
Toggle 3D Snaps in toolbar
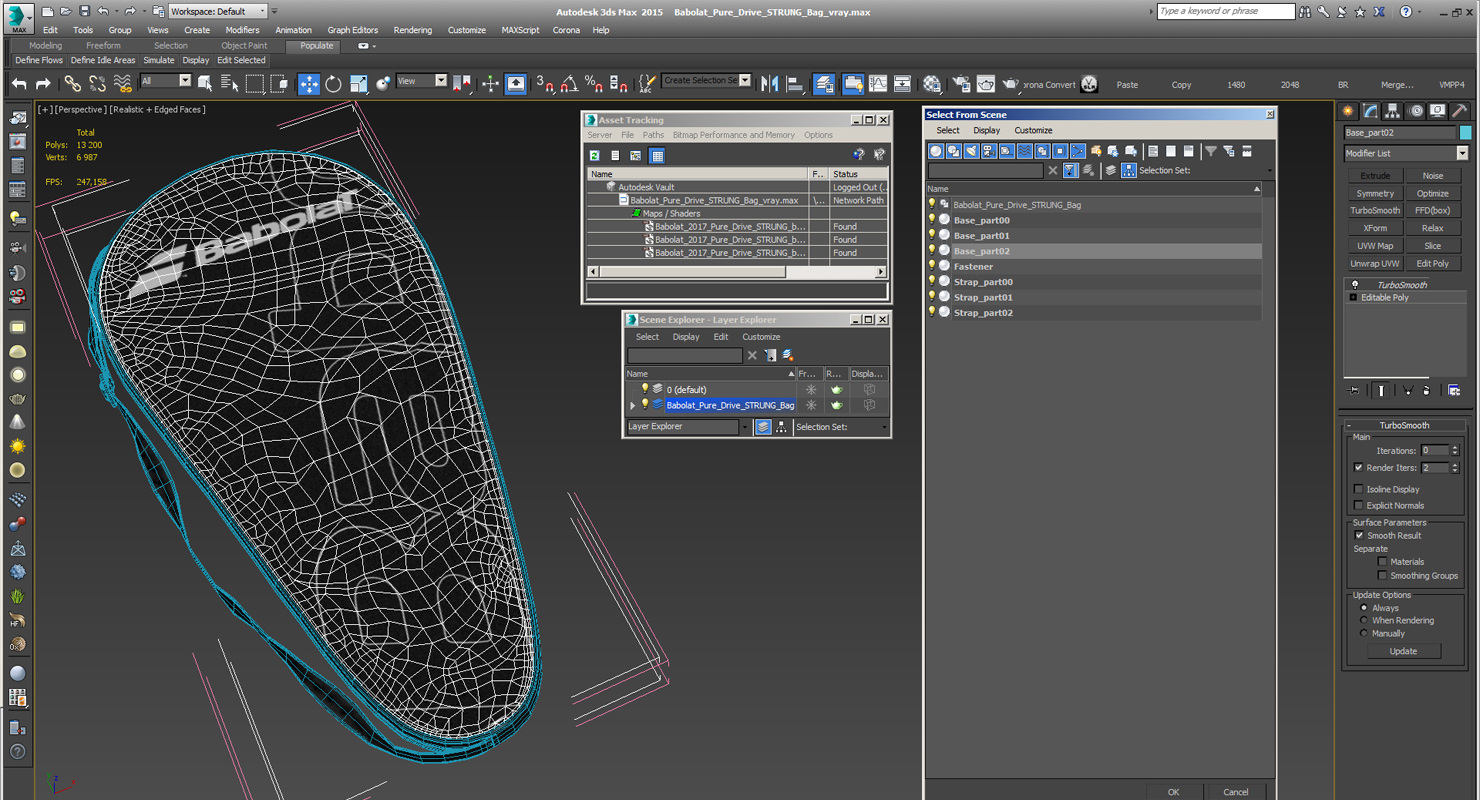(545, 84)
